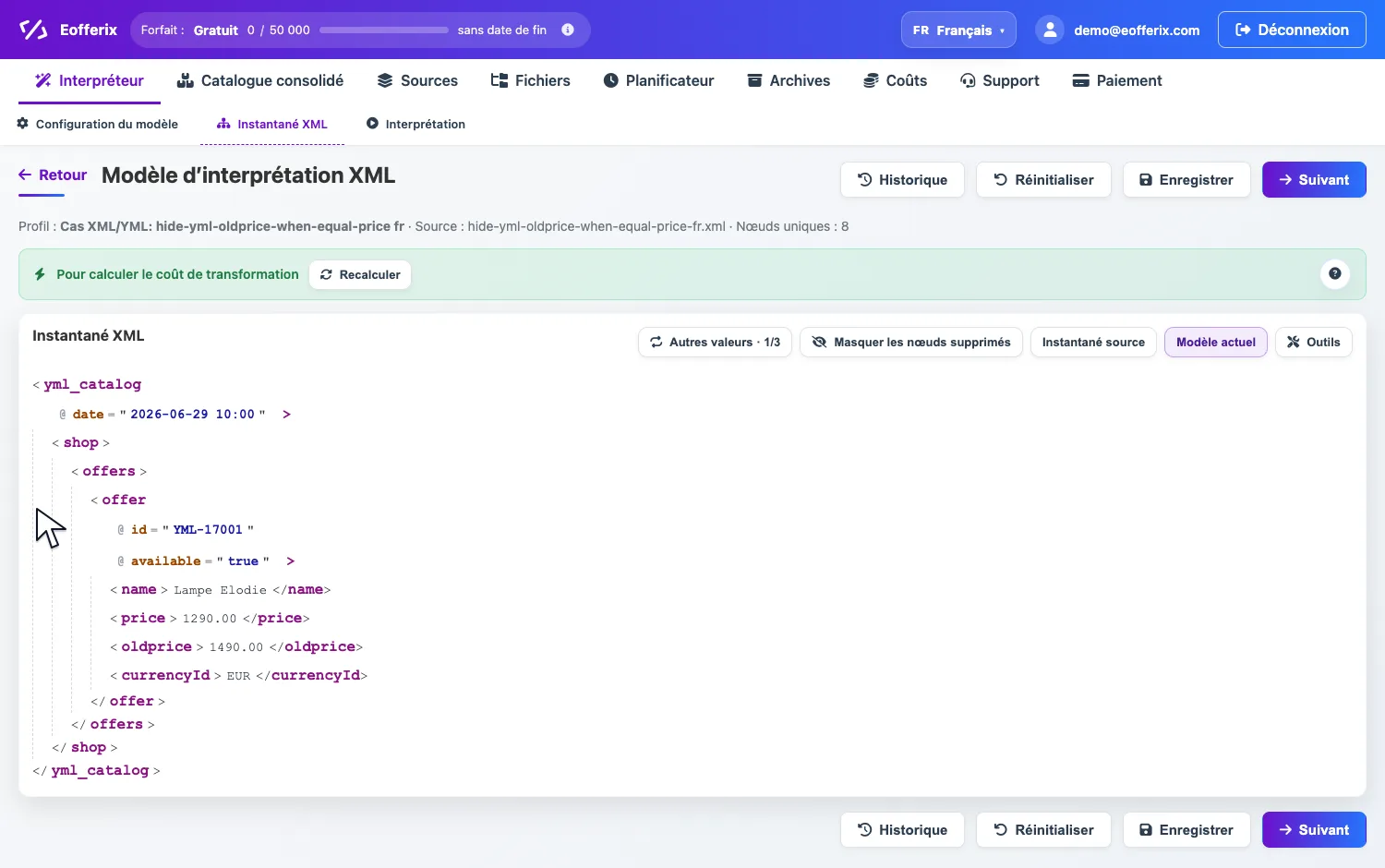Select the Configuration du modèle step
1385x868 pixels.
[x=98, y=124]
